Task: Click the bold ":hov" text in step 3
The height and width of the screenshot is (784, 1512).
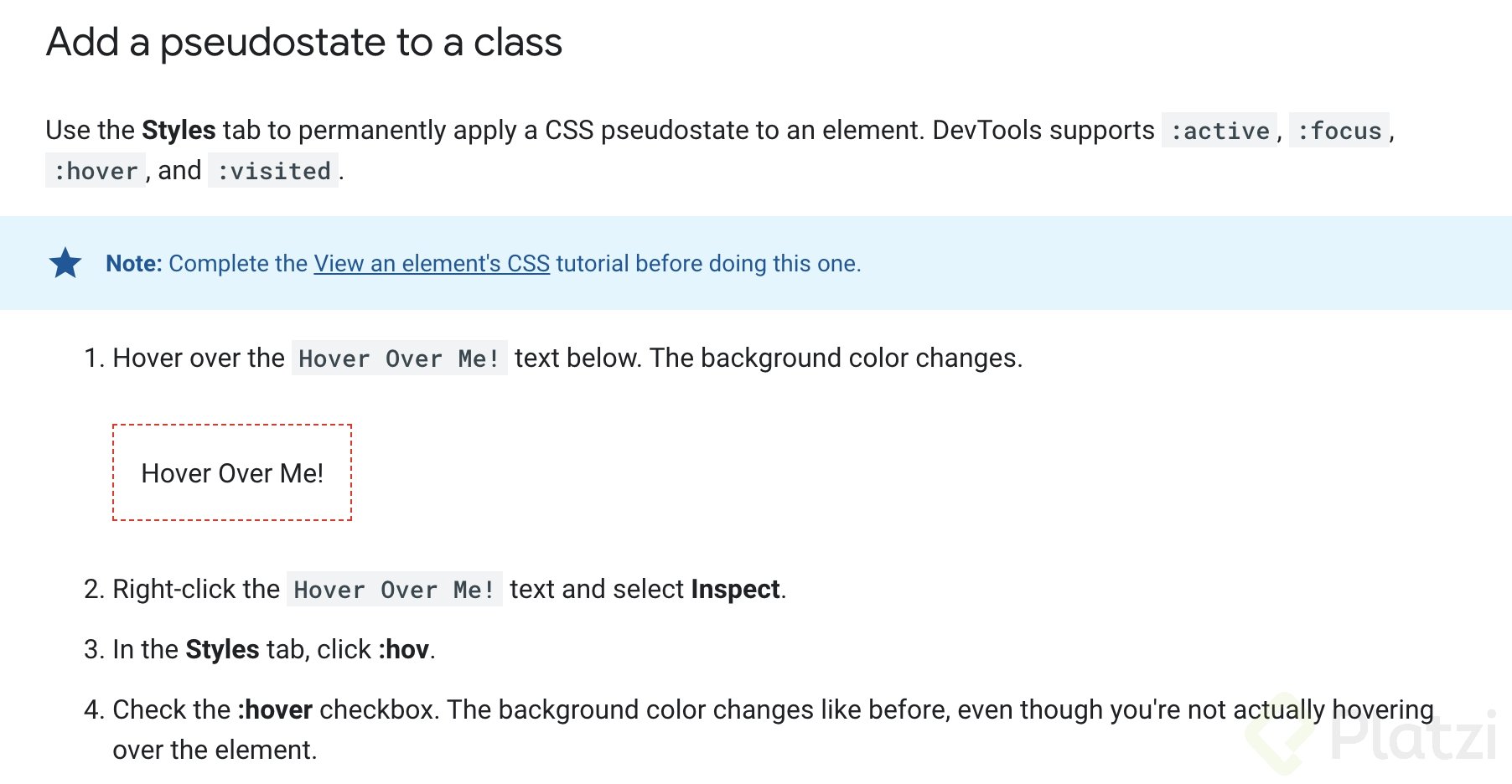Action: coord(404,650)
